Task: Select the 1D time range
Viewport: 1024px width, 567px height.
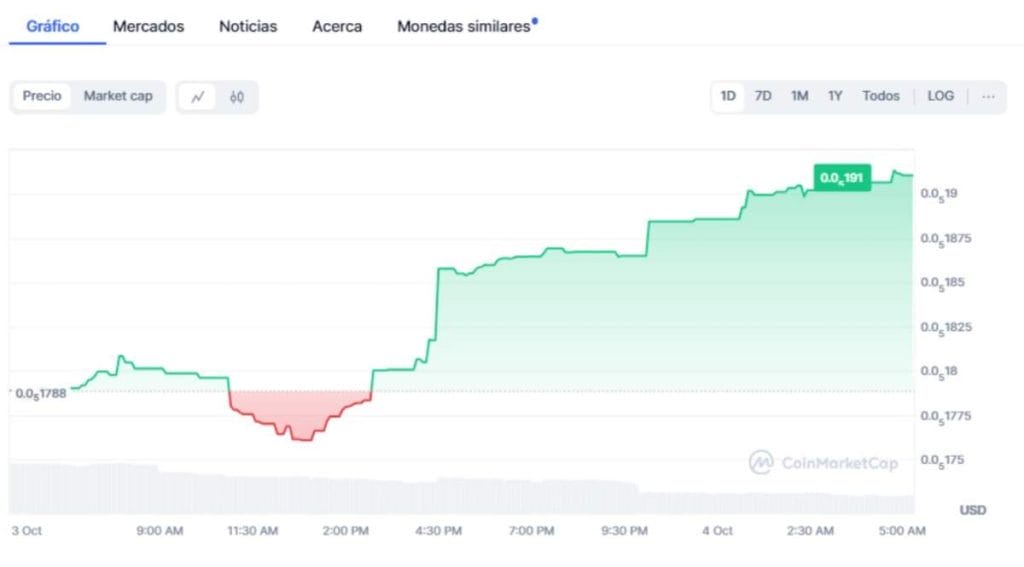Action: click(728, 96)
